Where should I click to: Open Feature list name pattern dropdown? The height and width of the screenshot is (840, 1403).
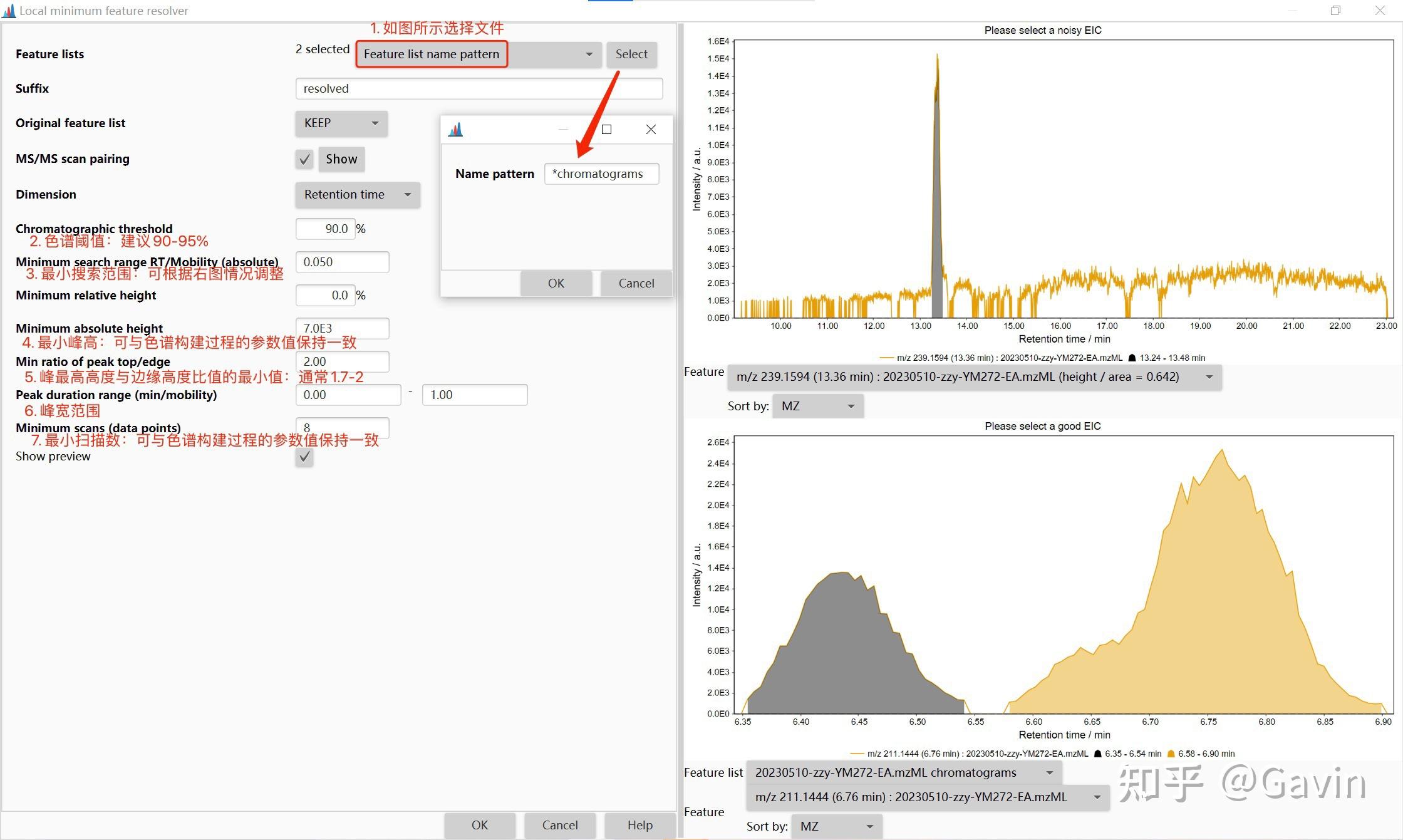[479, 54]
